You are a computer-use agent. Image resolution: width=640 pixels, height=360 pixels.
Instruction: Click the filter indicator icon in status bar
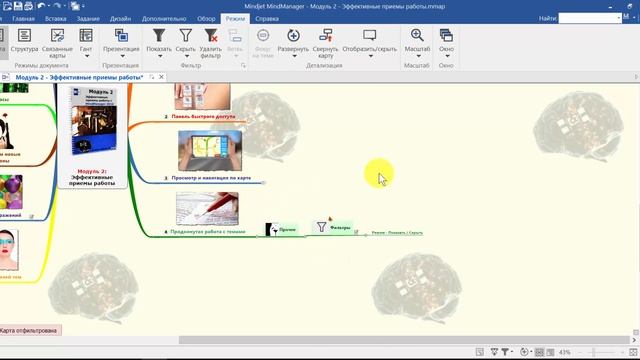pos(494,352)
